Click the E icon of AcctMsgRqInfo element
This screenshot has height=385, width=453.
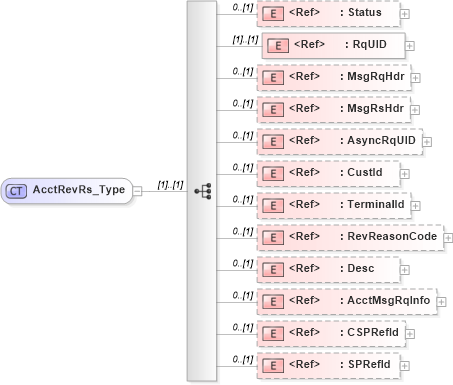273,302
